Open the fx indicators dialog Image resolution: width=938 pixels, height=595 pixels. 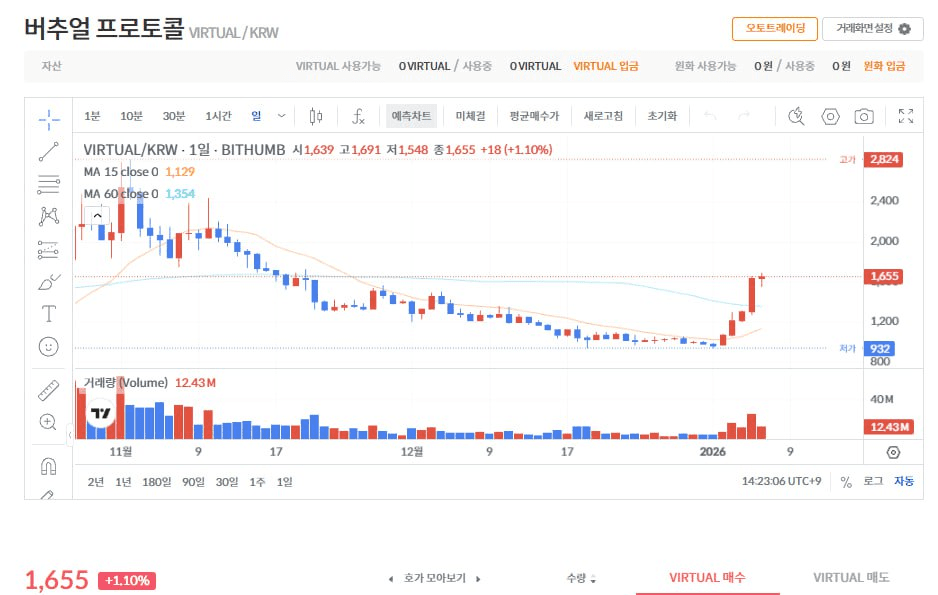[358, 116]
